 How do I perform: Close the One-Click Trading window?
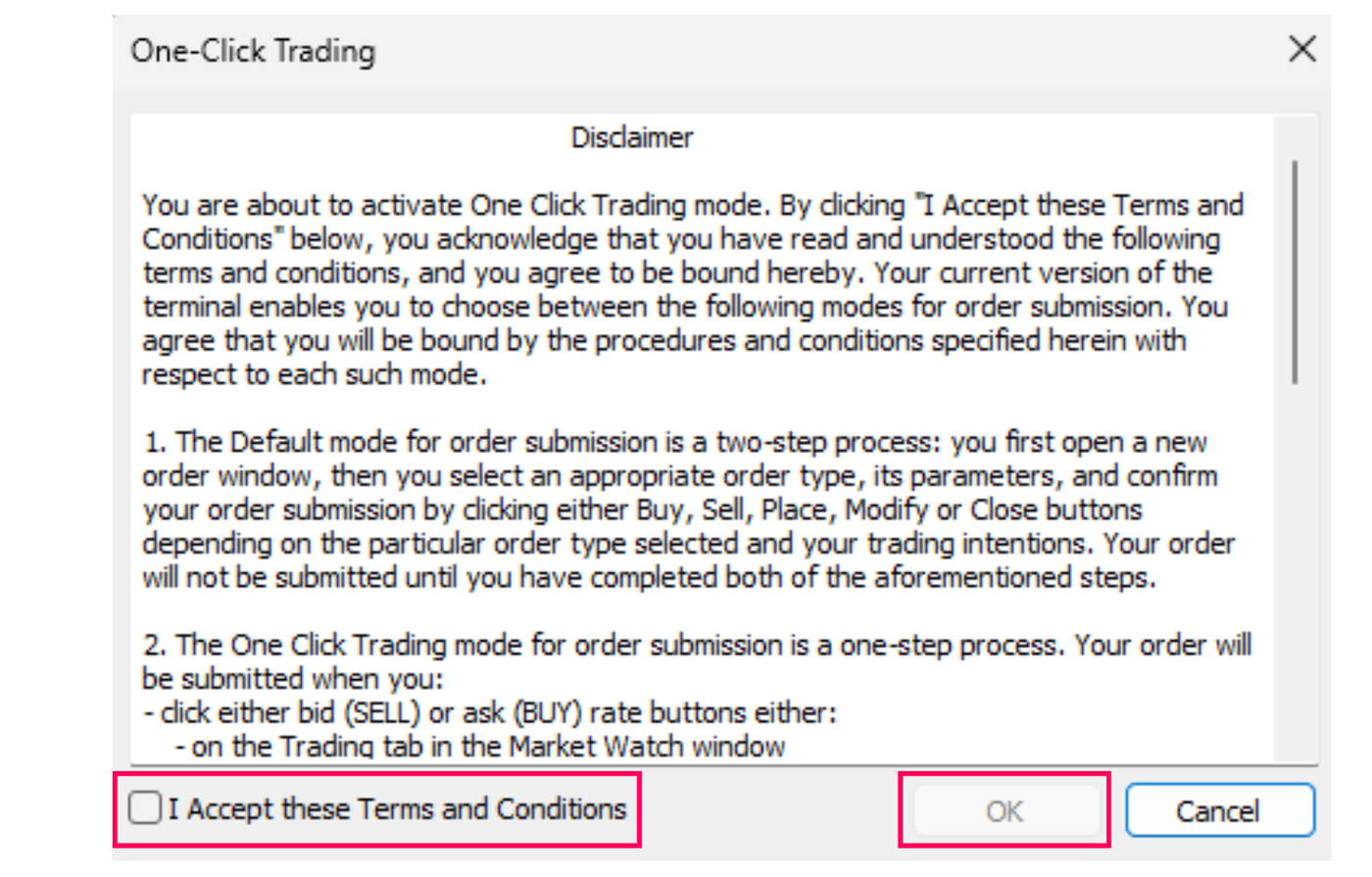pyautogui.click(x=1303, y=48)
